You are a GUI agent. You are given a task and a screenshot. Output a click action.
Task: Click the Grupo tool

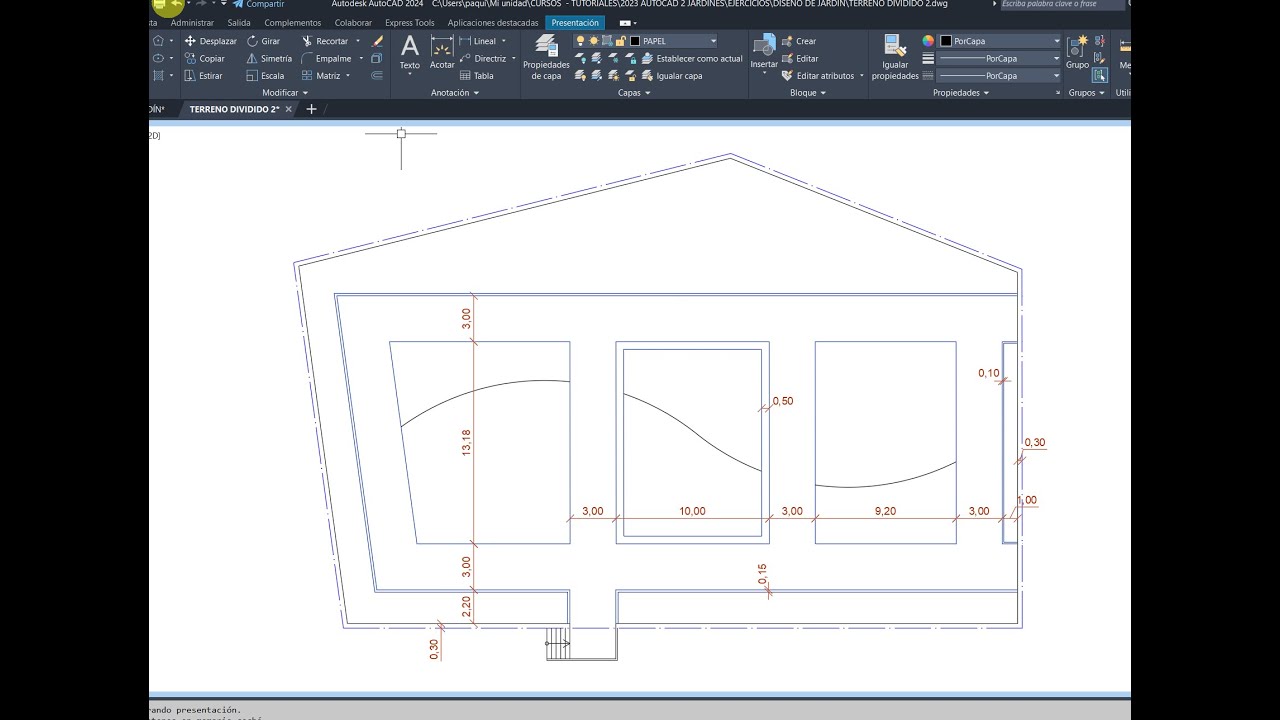click(1077, 52)
